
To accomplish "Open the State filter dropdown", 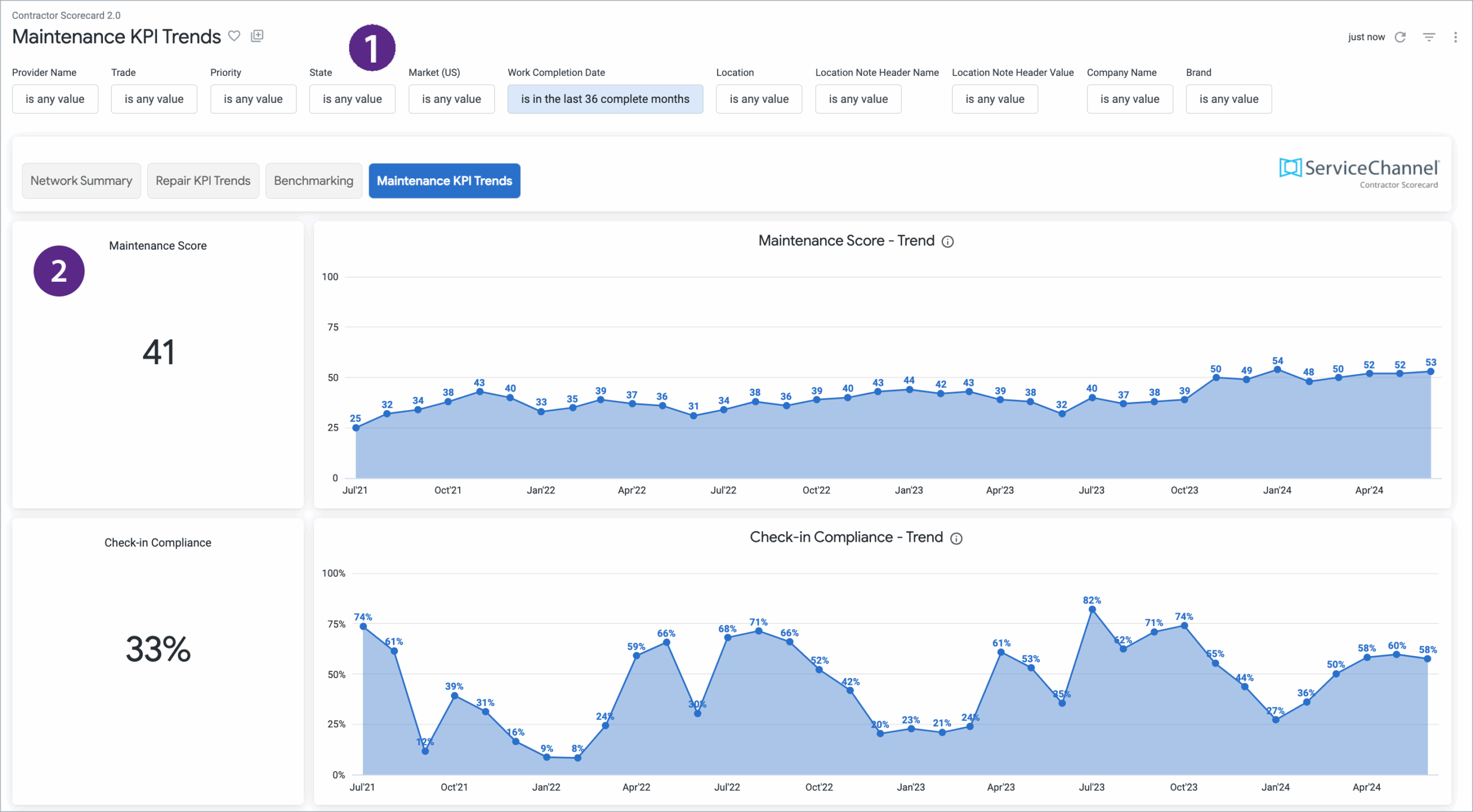I will (x=352, y=99).
